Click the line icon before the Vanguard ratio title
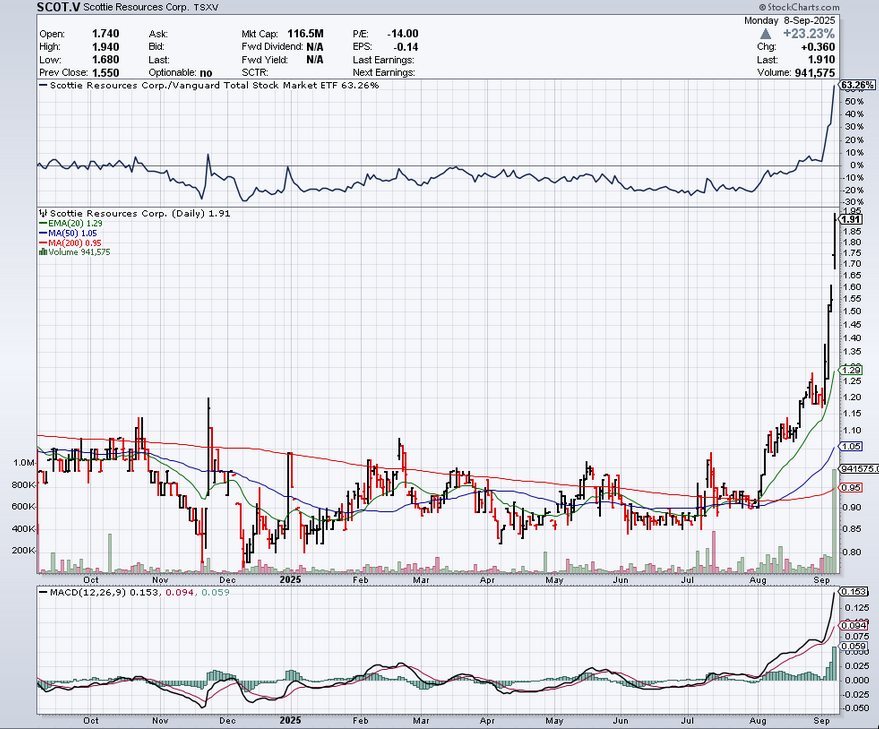Screen dimensions: 879x729 tap(43, 86)
